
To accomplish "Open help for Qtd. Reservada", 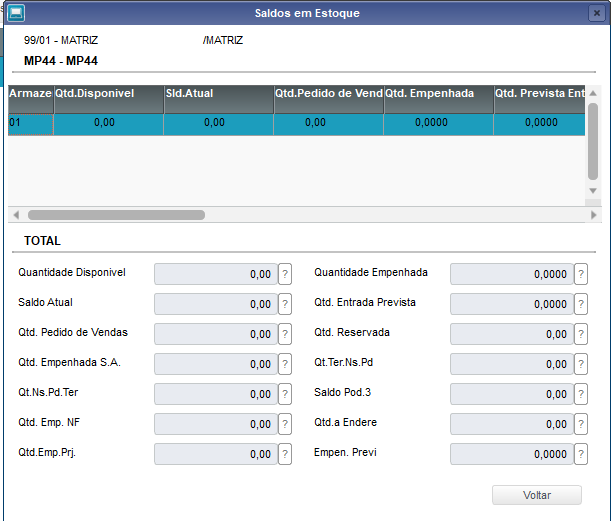I will click(581, 334).
